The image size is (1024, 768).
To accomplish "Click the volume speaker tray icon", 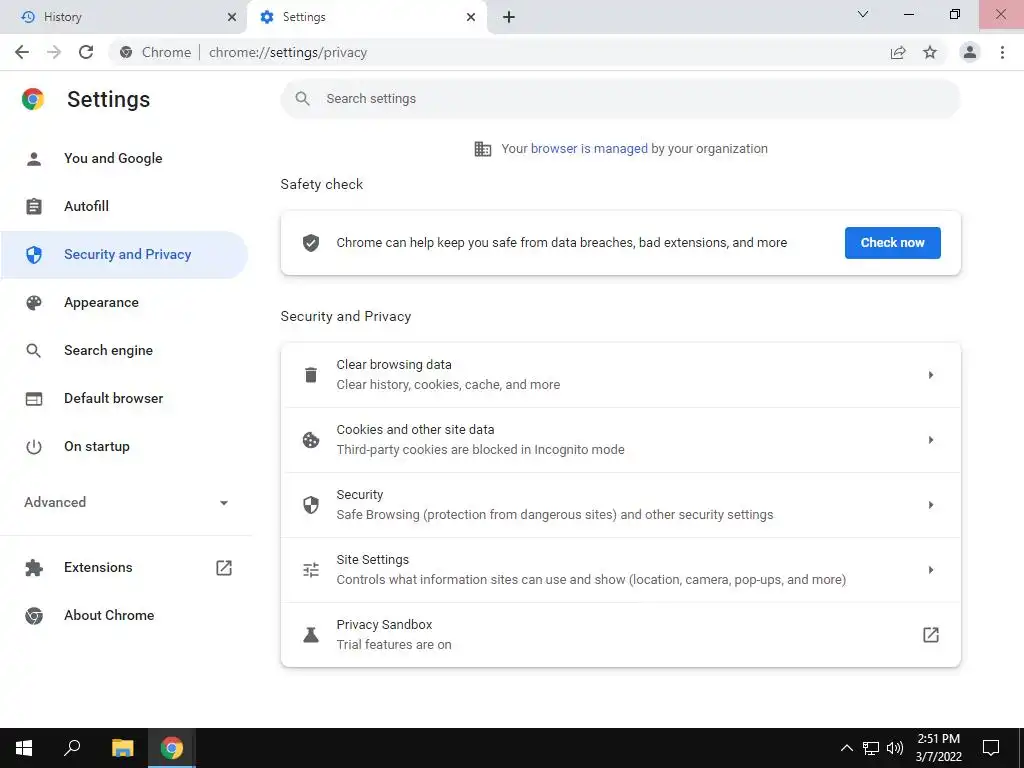I will (x=895, y=748).
